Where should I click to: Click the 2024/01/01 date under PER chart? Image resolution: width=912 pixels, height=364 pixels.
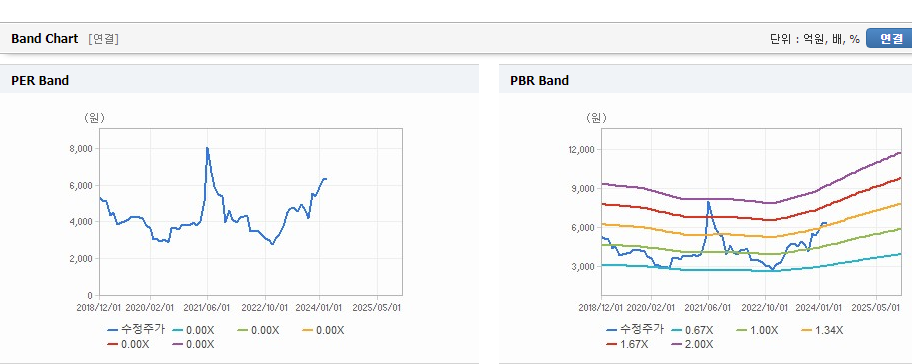(319, 307)
